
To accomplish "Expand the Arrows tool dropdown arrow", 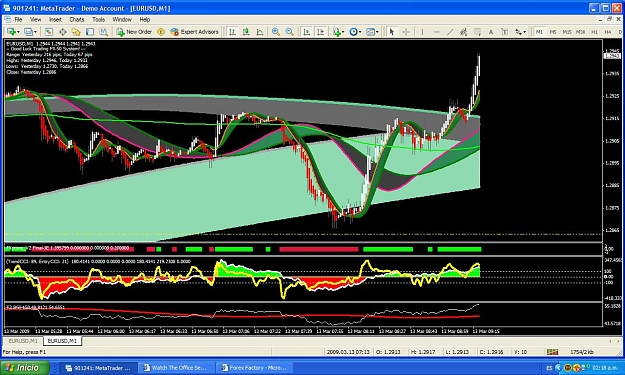I will pos(525,32).
